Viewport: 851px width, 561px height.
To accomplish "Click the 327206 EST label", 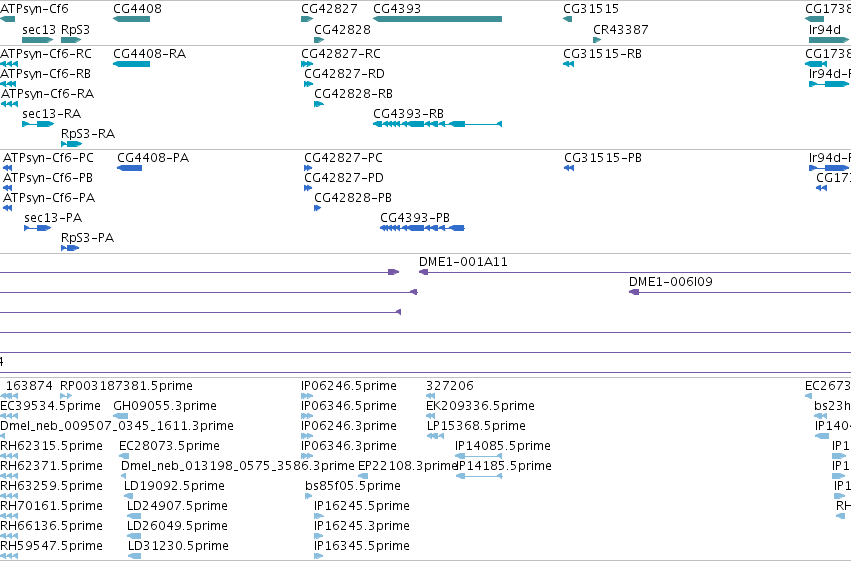I will click(x=449, y=386).
